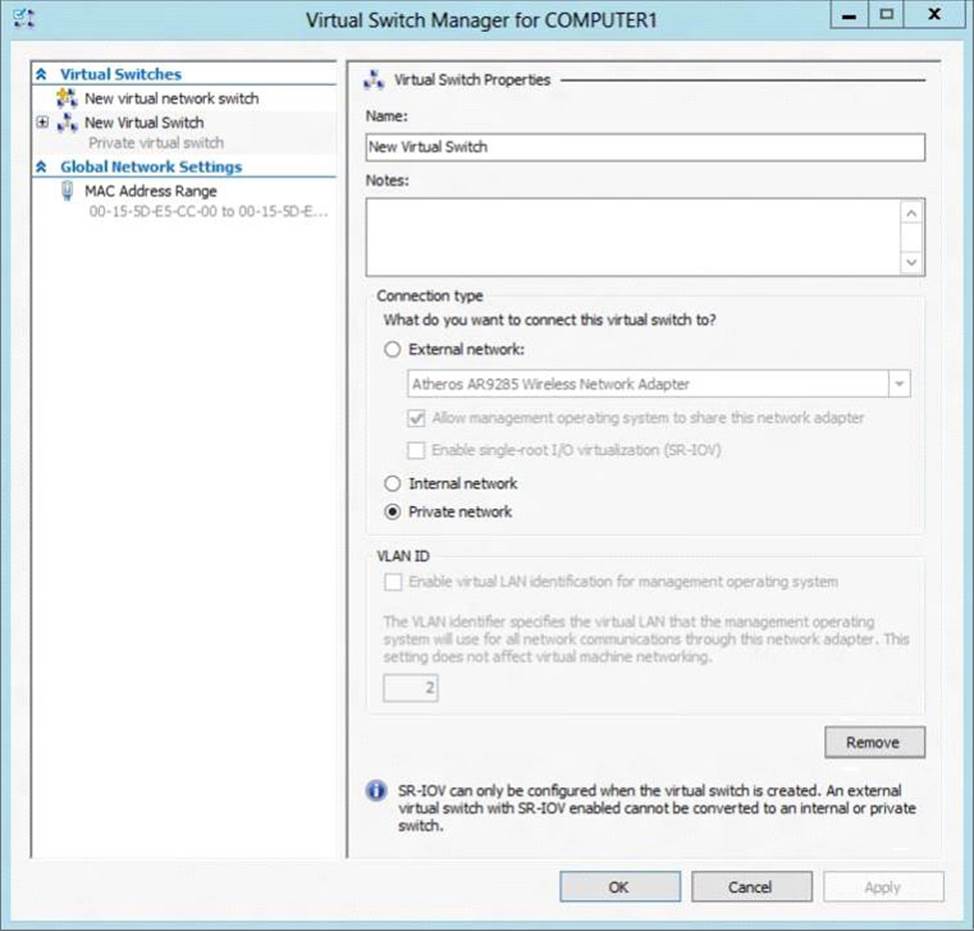Click the Apply button
This screenshot has width=974, height=931.
click(883, 887)
